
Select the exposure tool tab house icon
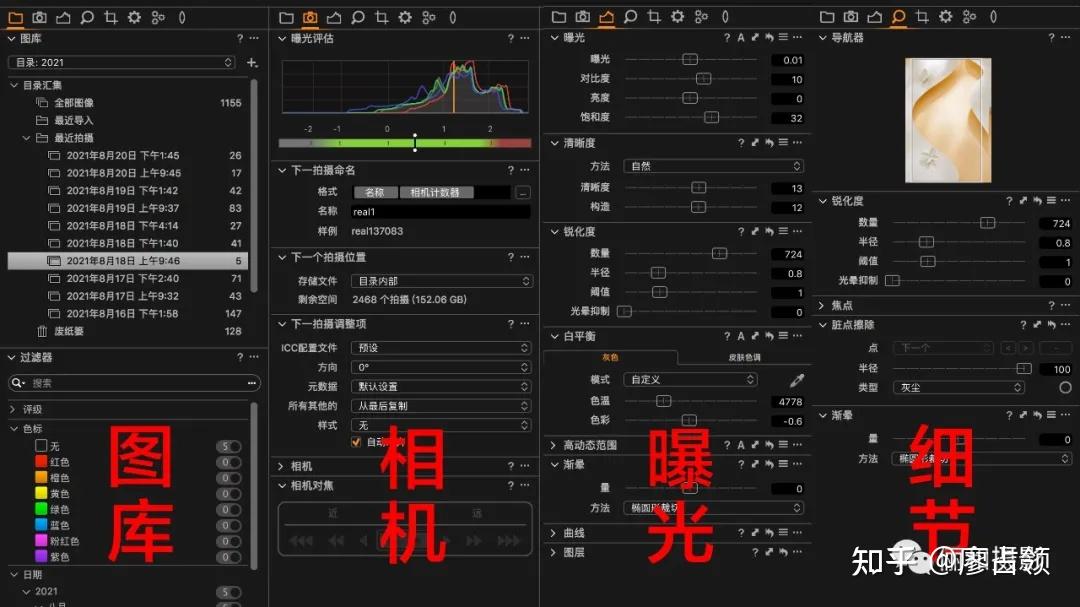click(605, 17)
